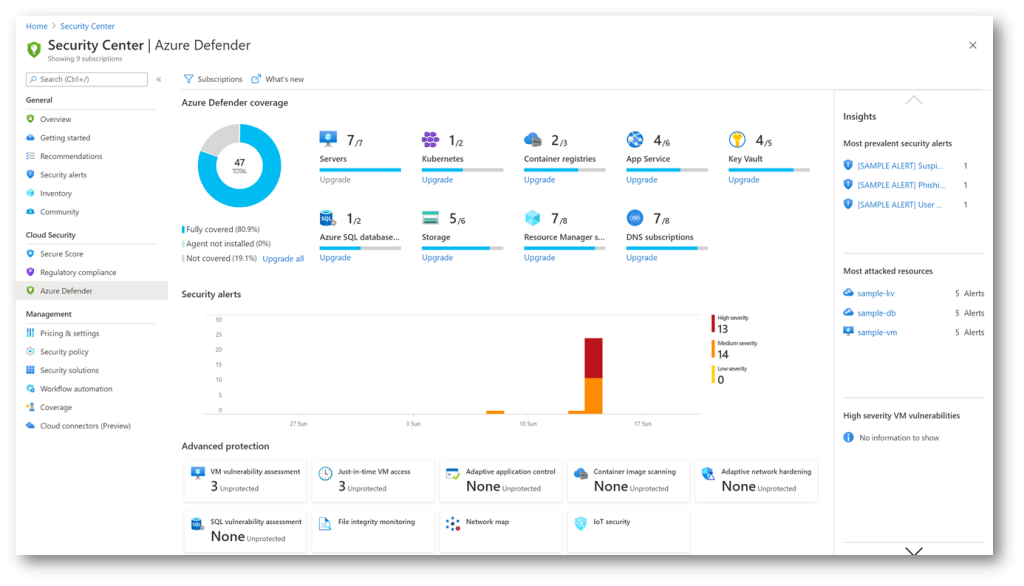Click the red High severity color marker
Screen dimensions: 1024x586
point(713,323)
